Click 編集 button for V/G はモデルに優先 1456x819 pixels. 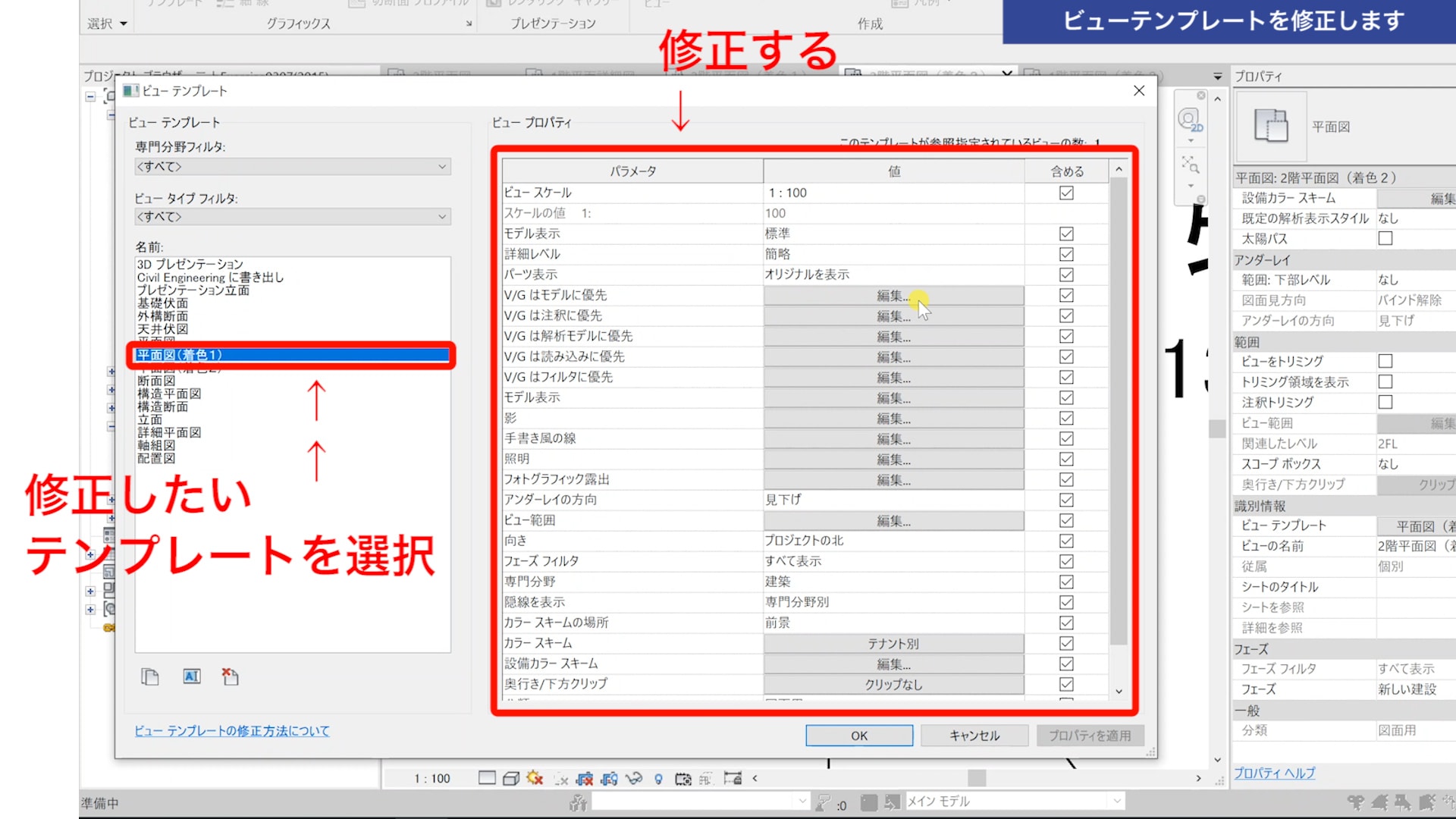click(893, 296)
